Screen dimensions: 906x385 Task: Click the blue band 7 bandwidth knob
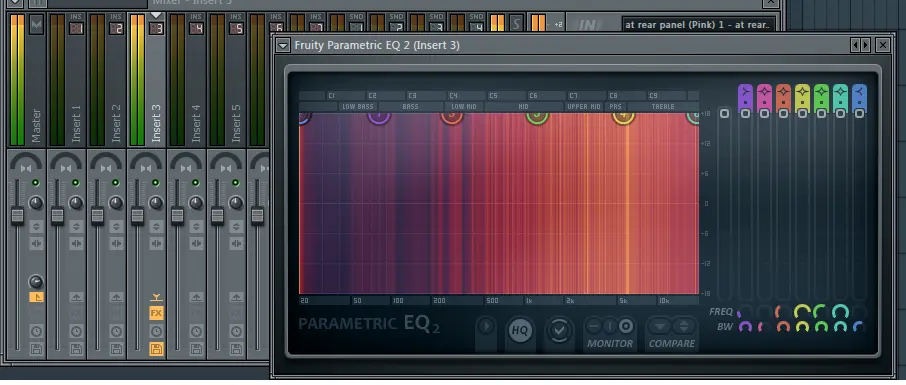pyautogui.click(x=859, y=327)
